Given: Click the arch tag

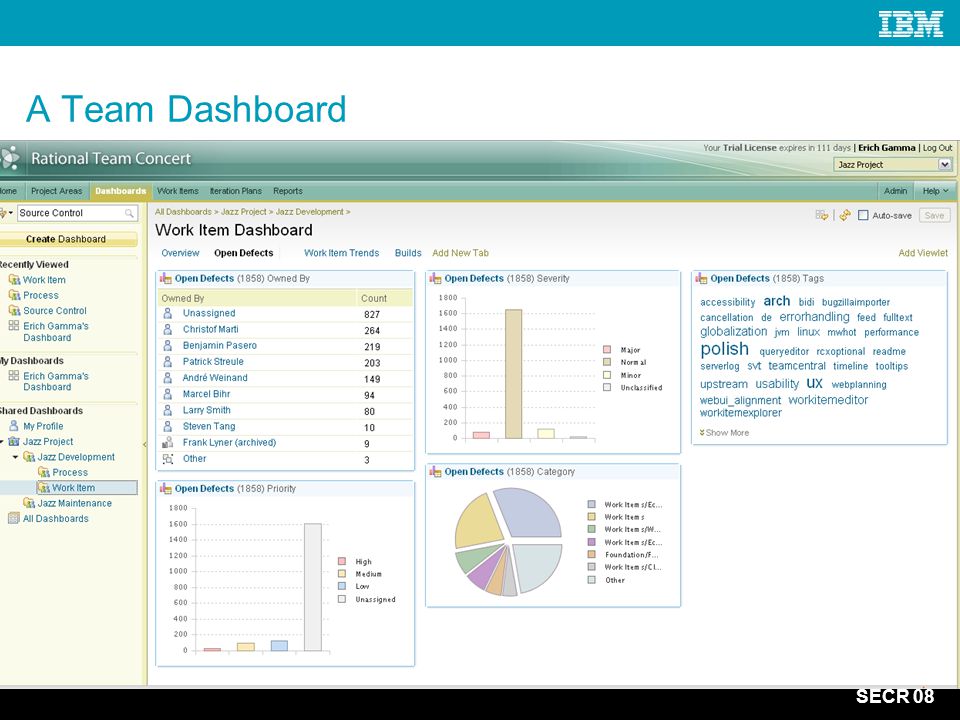Looking at the screenshot, I should (776, 301).
